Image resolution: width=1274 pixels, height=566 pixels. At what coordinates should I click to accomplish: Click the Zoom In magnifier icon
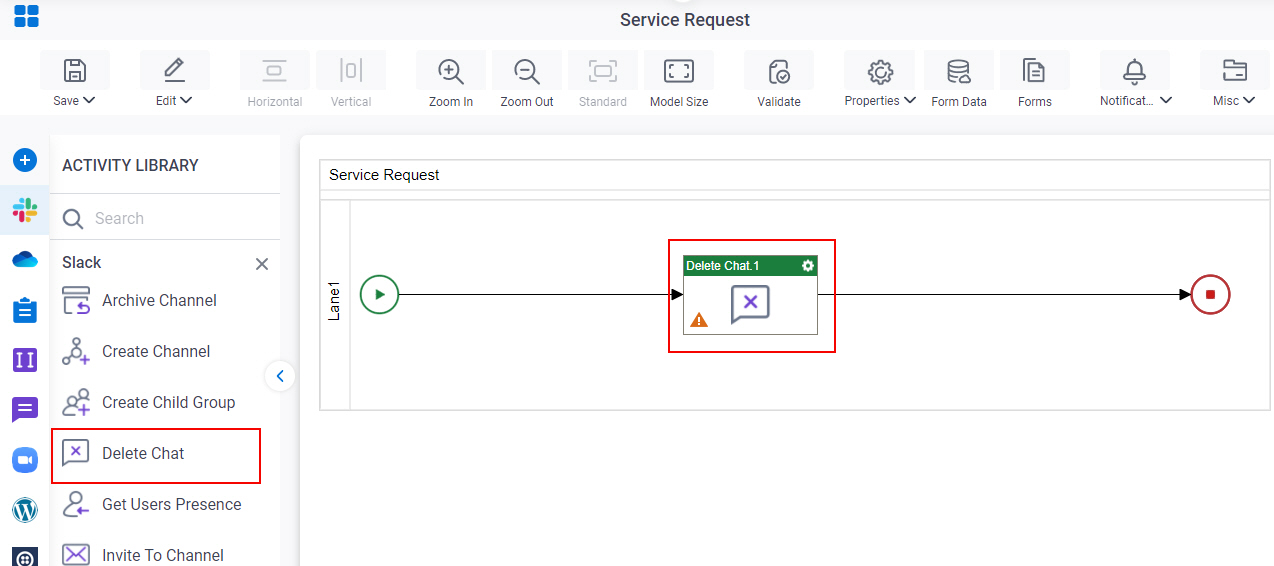(x=451, y=71)
